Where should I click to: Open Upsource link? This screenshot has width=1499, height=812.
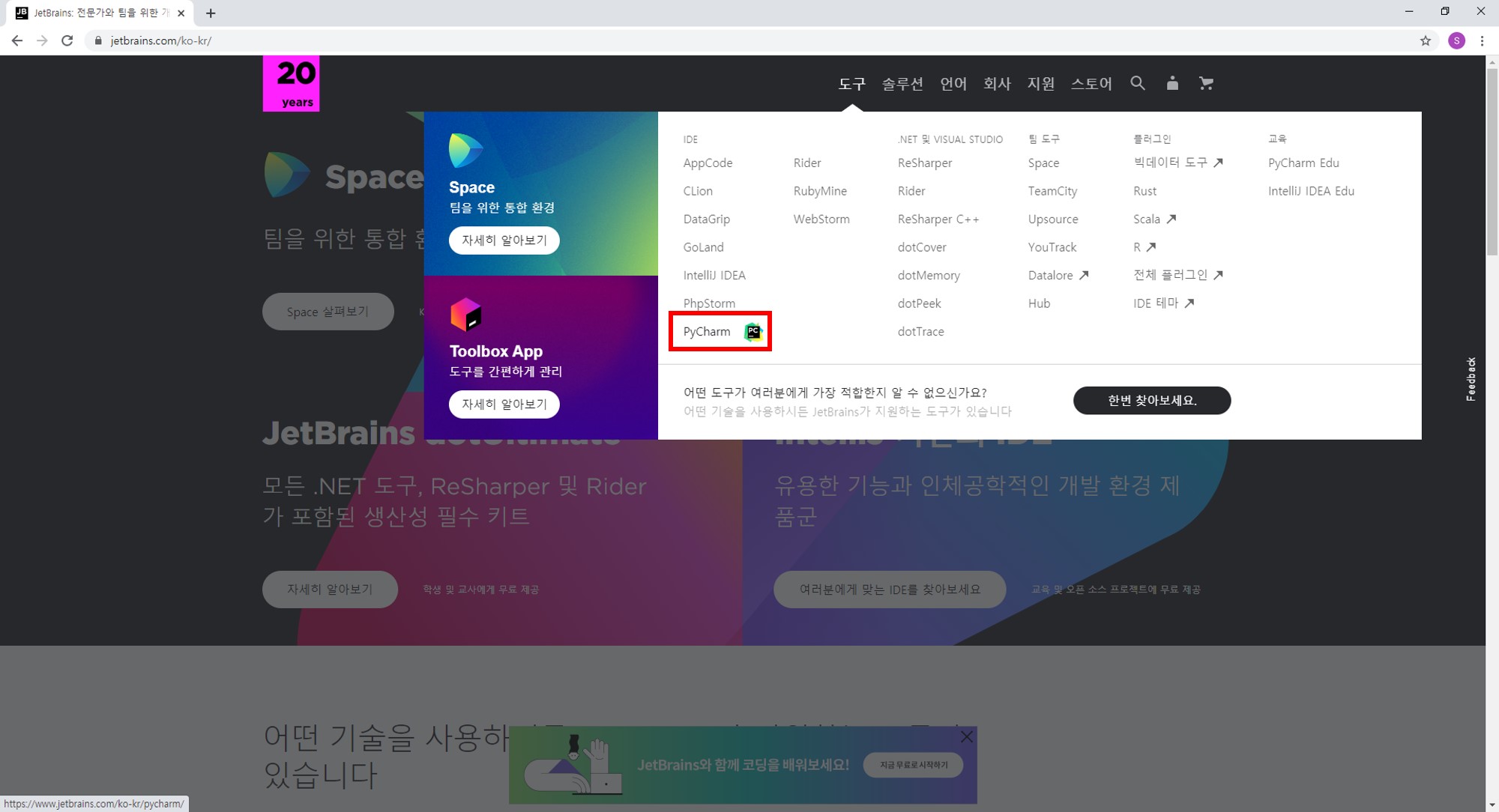point(1053,219)
